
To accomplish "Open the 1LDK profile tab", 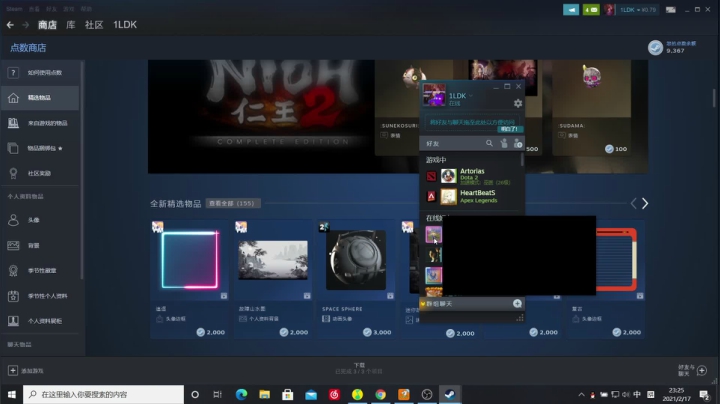I will 125,25.
